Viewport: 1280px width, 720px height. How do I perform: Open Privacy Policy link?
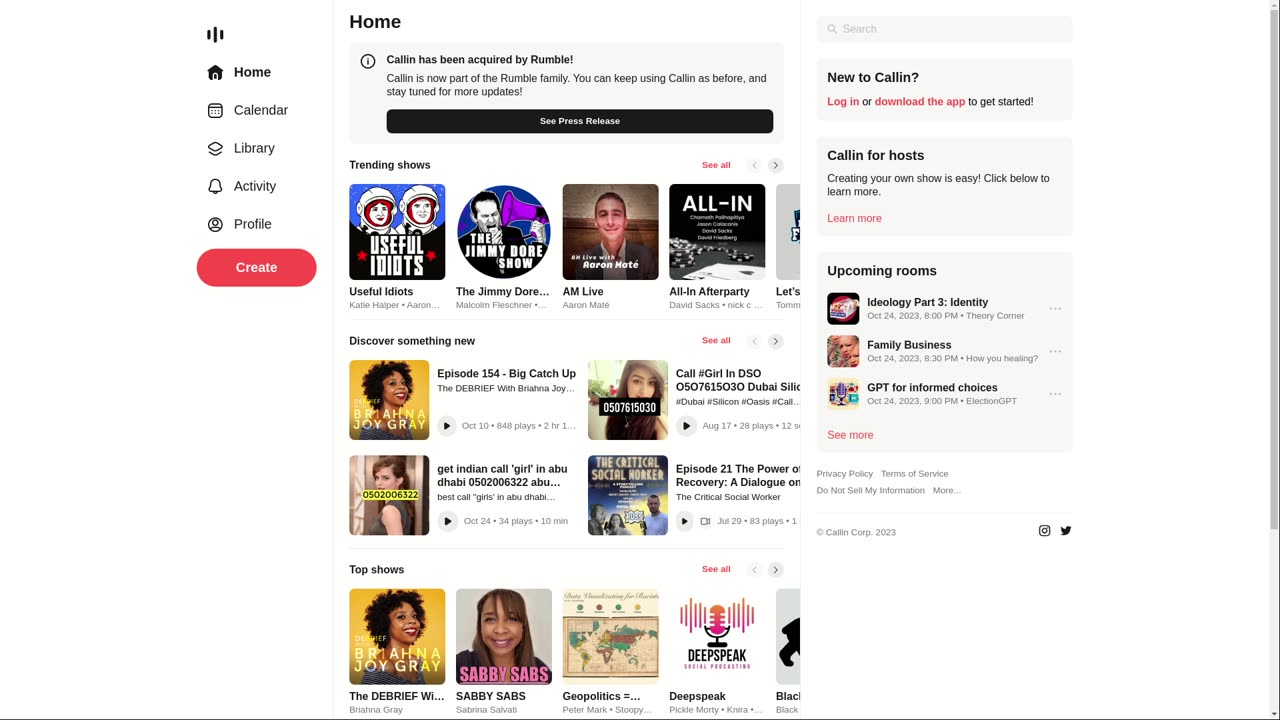pyautogui.click(x=845, y=474)
